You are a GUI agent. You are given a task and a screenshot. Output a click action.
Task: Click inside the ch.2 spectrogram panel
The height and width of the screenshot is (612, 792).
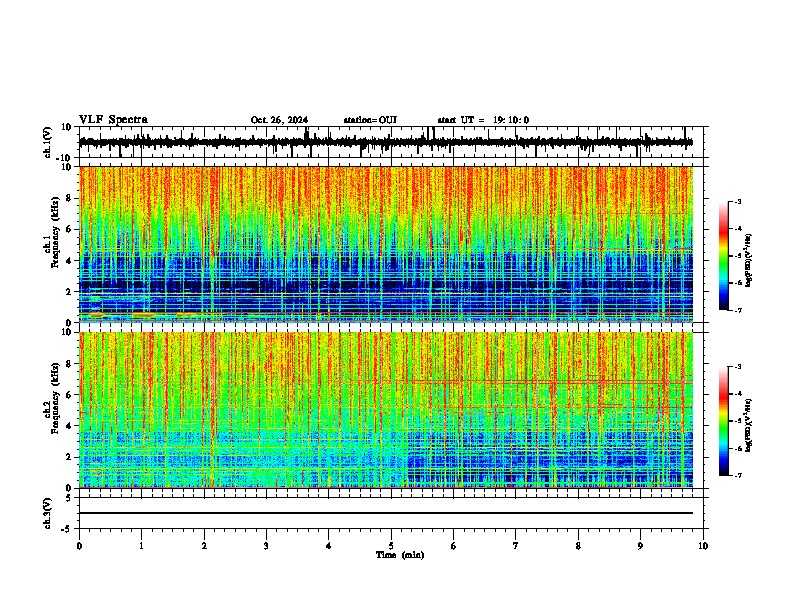coord(385,410)
